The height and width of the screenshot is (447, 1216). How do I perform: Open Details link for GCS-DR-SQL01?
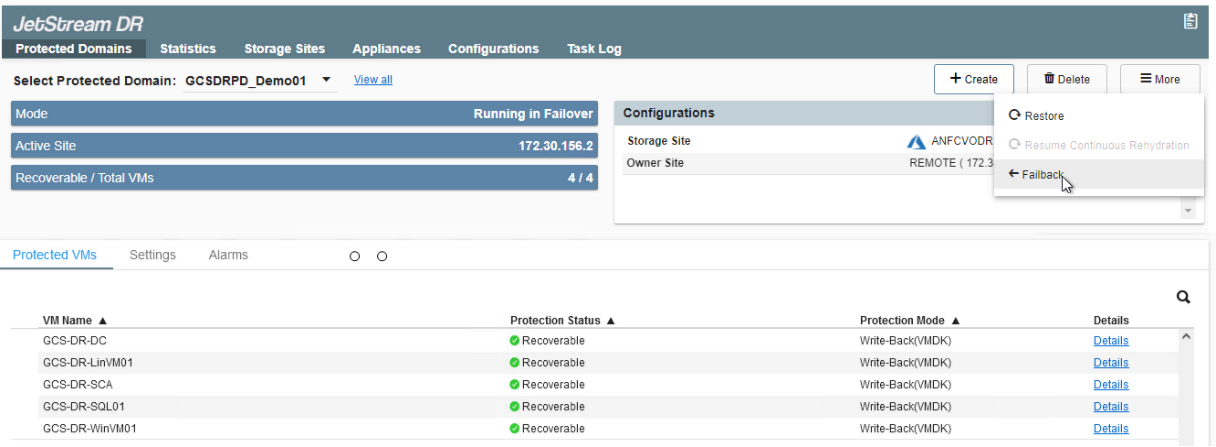tap(1111, 407)
